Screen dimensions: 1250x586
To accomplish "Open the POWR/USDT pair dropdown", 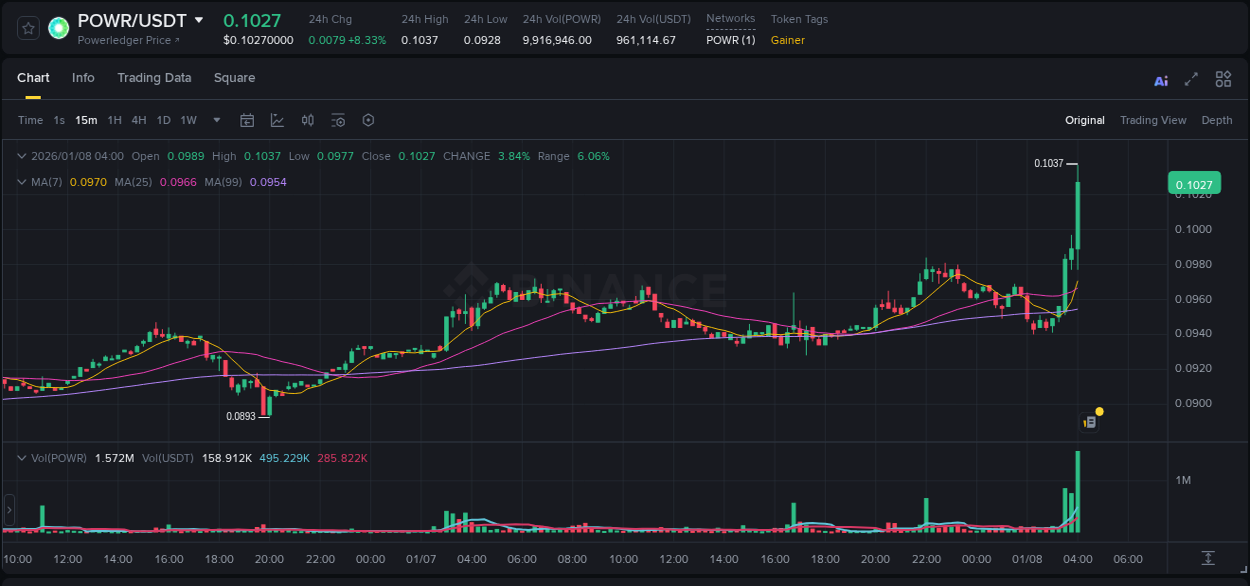I will (199, 20).
